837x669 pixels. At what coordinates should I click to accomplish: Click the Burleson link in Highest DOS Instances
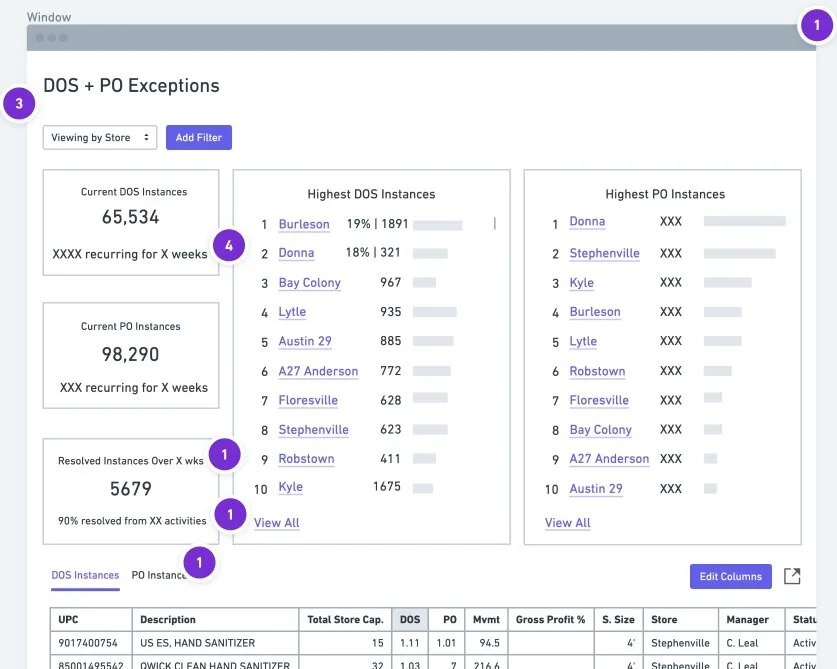click(x=304, y=224)
